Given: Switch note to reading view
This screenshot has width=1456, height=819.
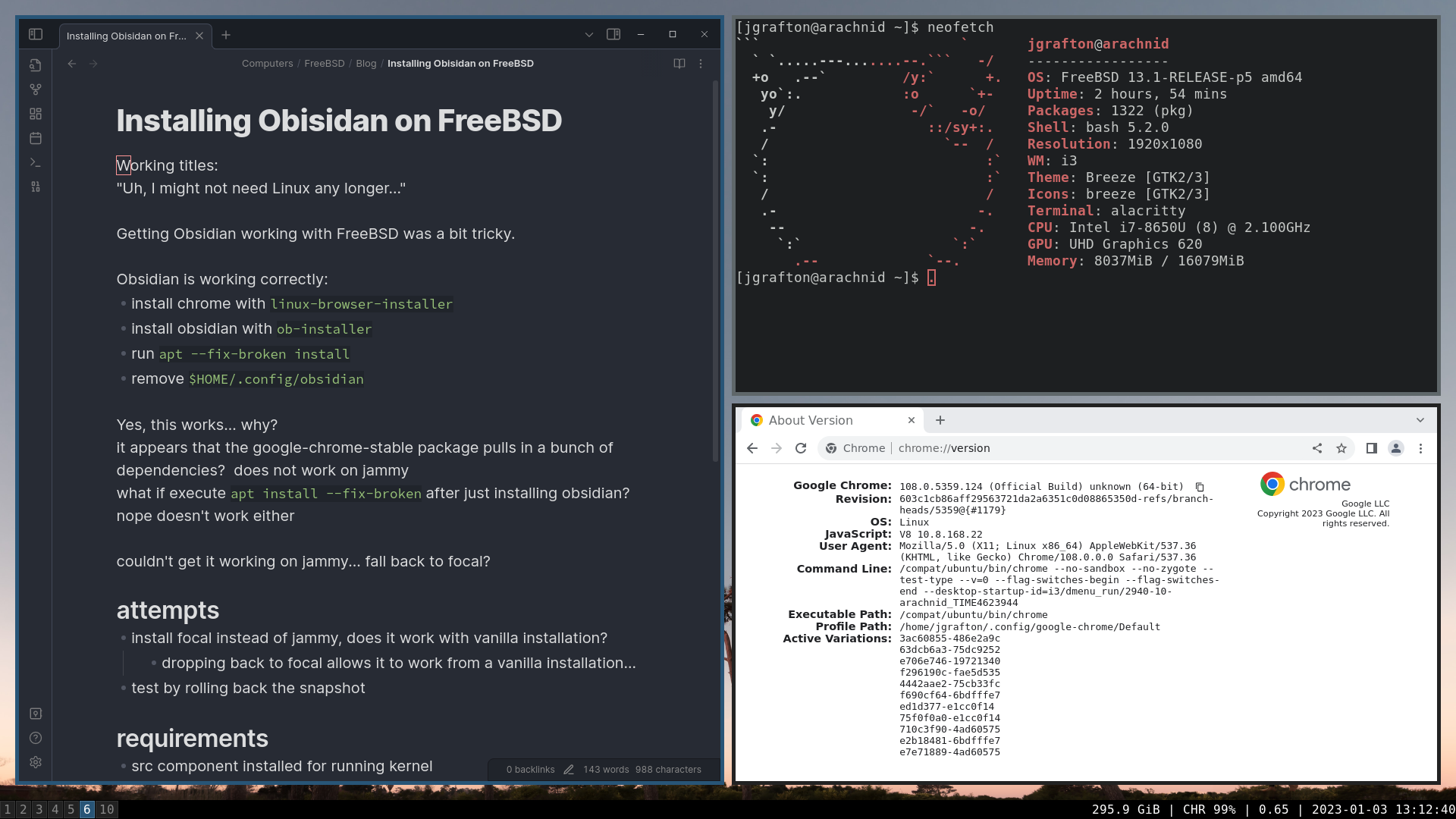Looking at the screenshot, I should (x=679, y=64).
